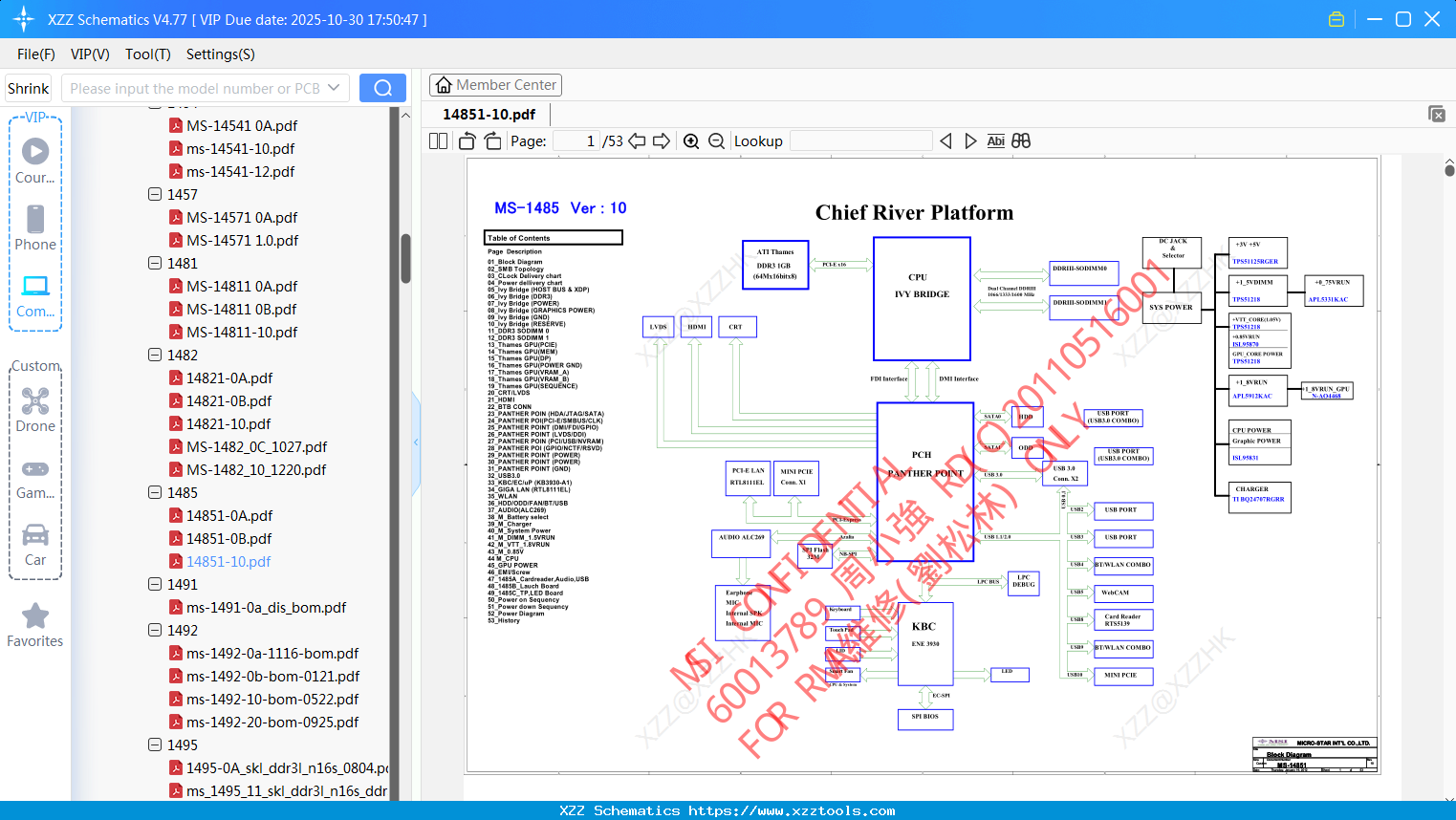Open the Car category

(x=35, y=545)
